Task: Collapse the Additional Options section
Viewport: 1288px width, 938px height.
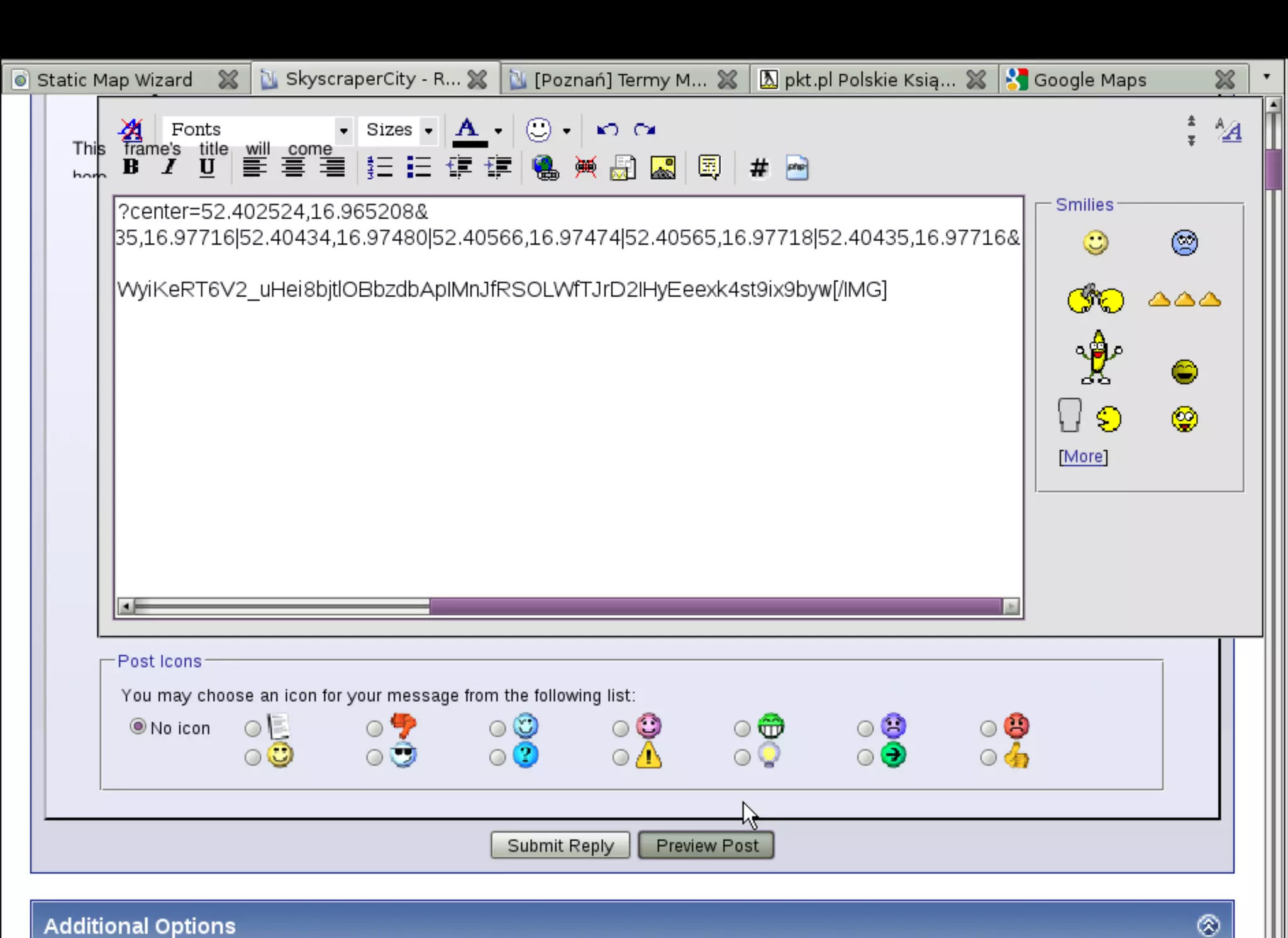Action: [x=1208, y=925]
